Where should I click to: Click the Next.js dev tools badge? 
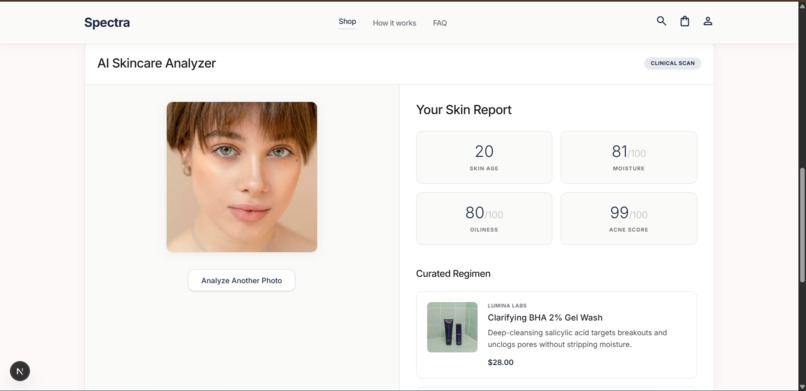tap(20, 371)
